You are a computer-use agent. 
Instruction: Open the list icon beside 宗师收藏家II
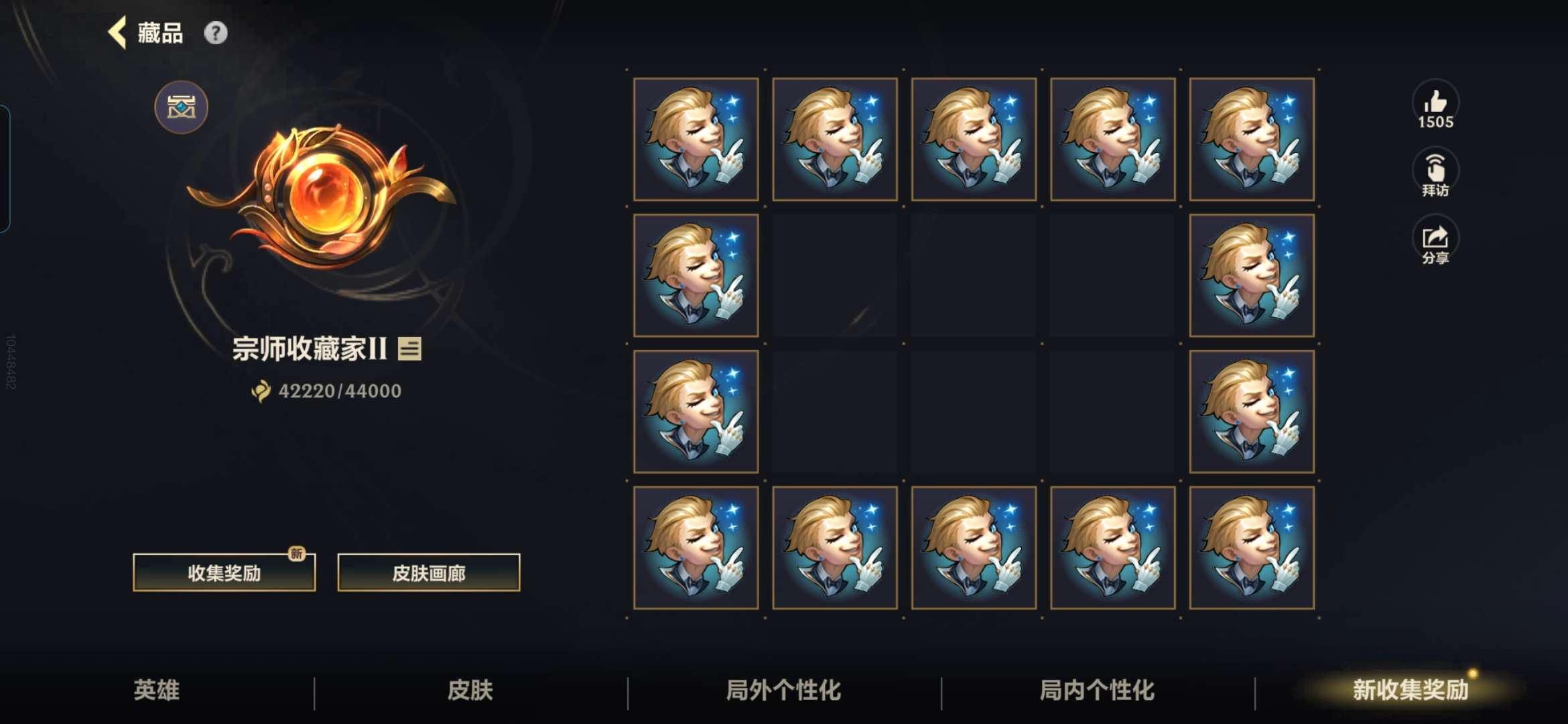pyautogui.click(x=409, y=349)
